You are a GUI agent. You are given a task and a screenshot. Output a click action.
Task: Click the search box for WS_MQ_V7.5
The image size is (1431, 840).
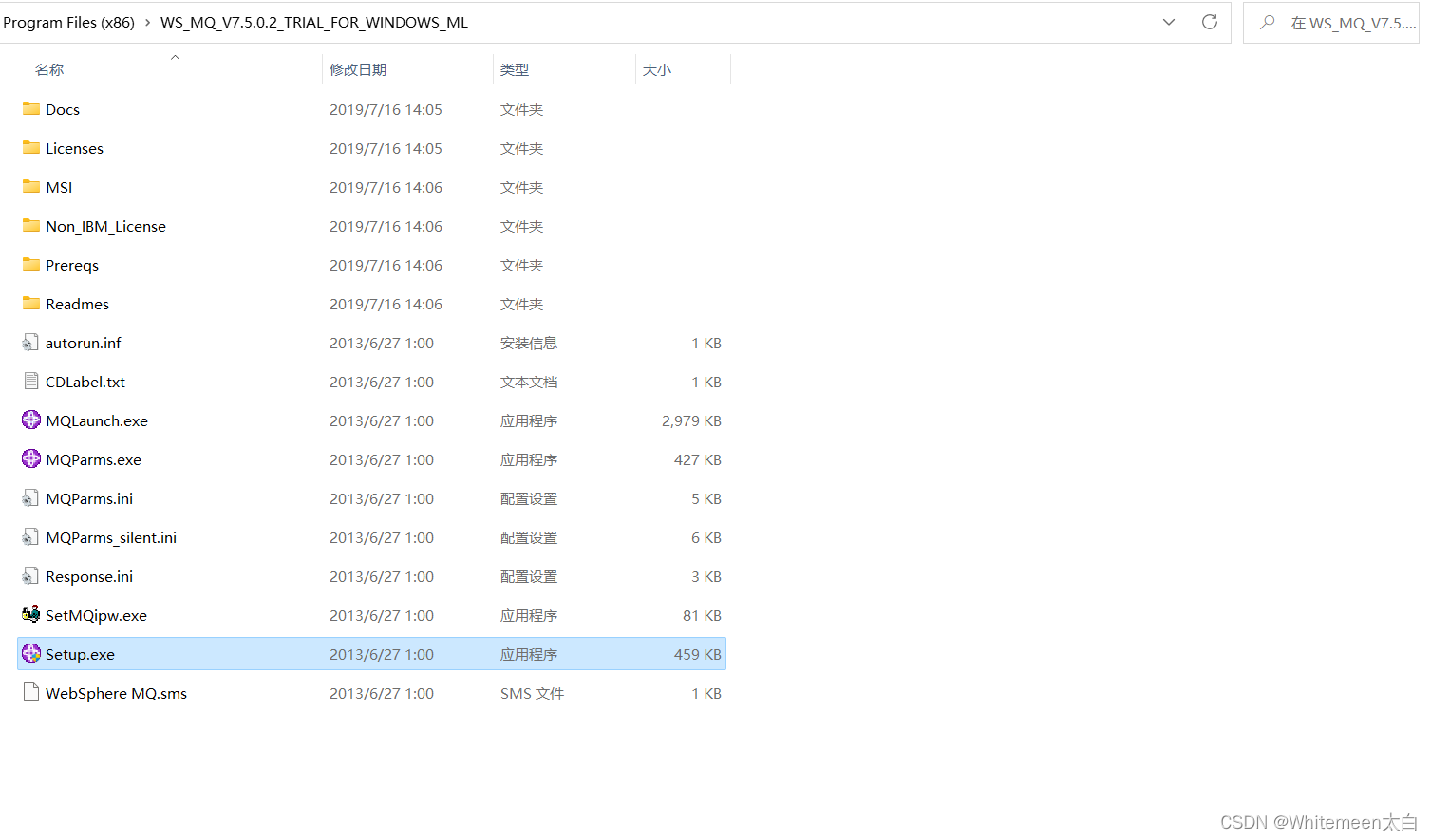coord(1331,23)
